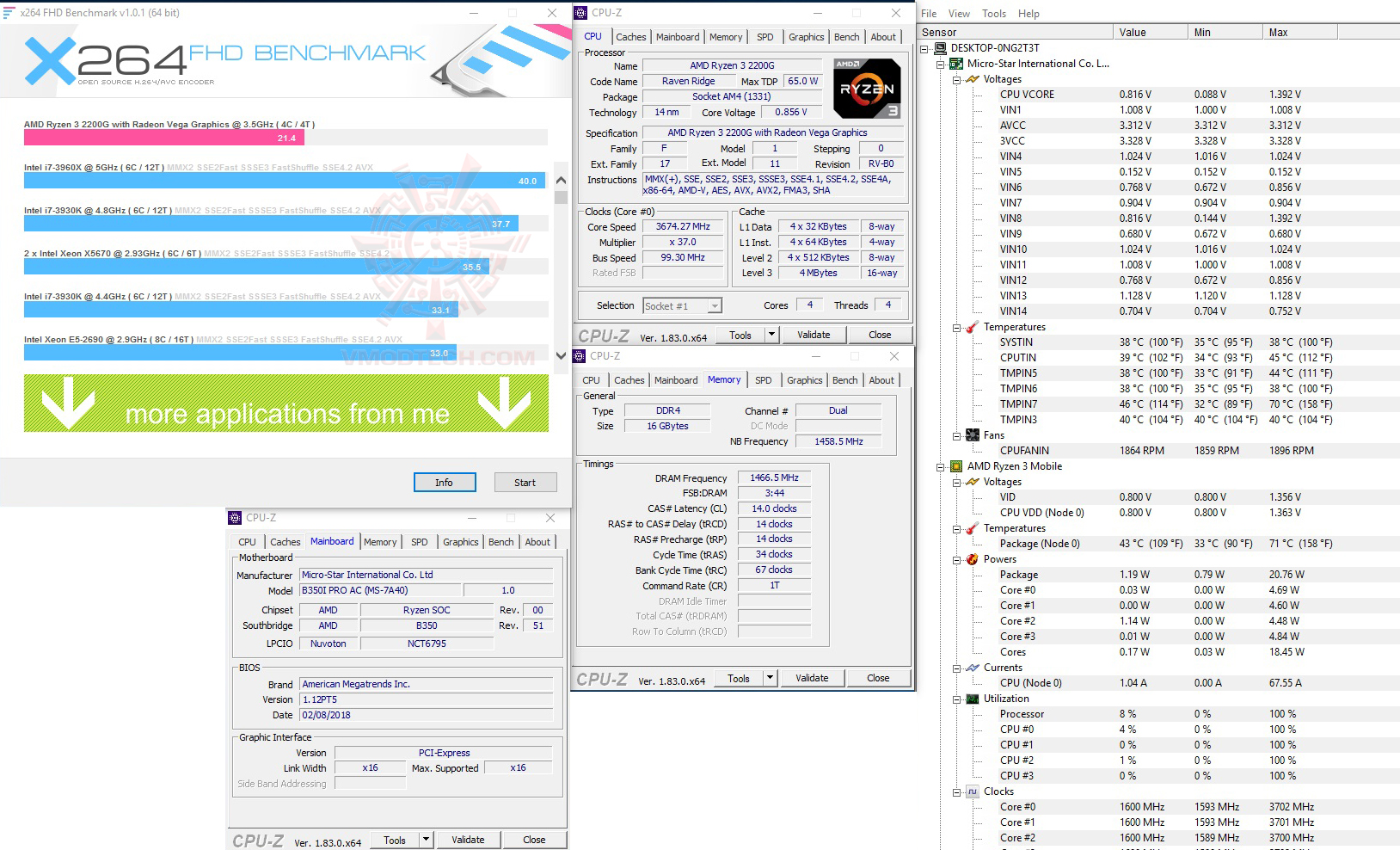
Task: Click the Sensor column header
Action: [x=1015, y=33]
